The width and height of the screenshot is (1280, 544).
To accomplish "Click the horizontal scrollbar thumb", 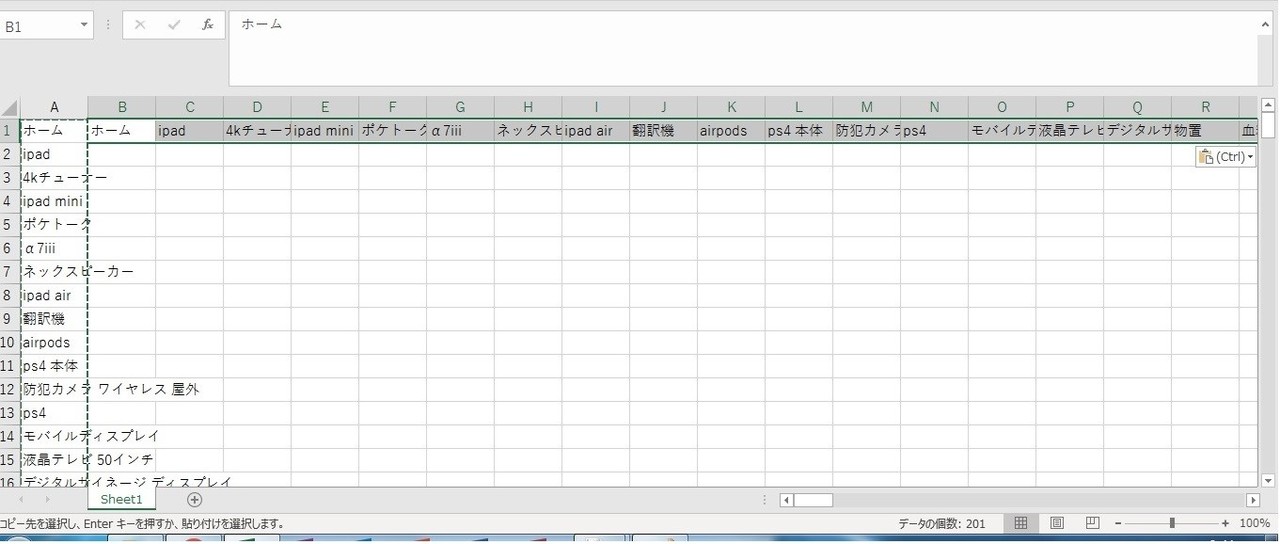I will click(x=814, y=500).
